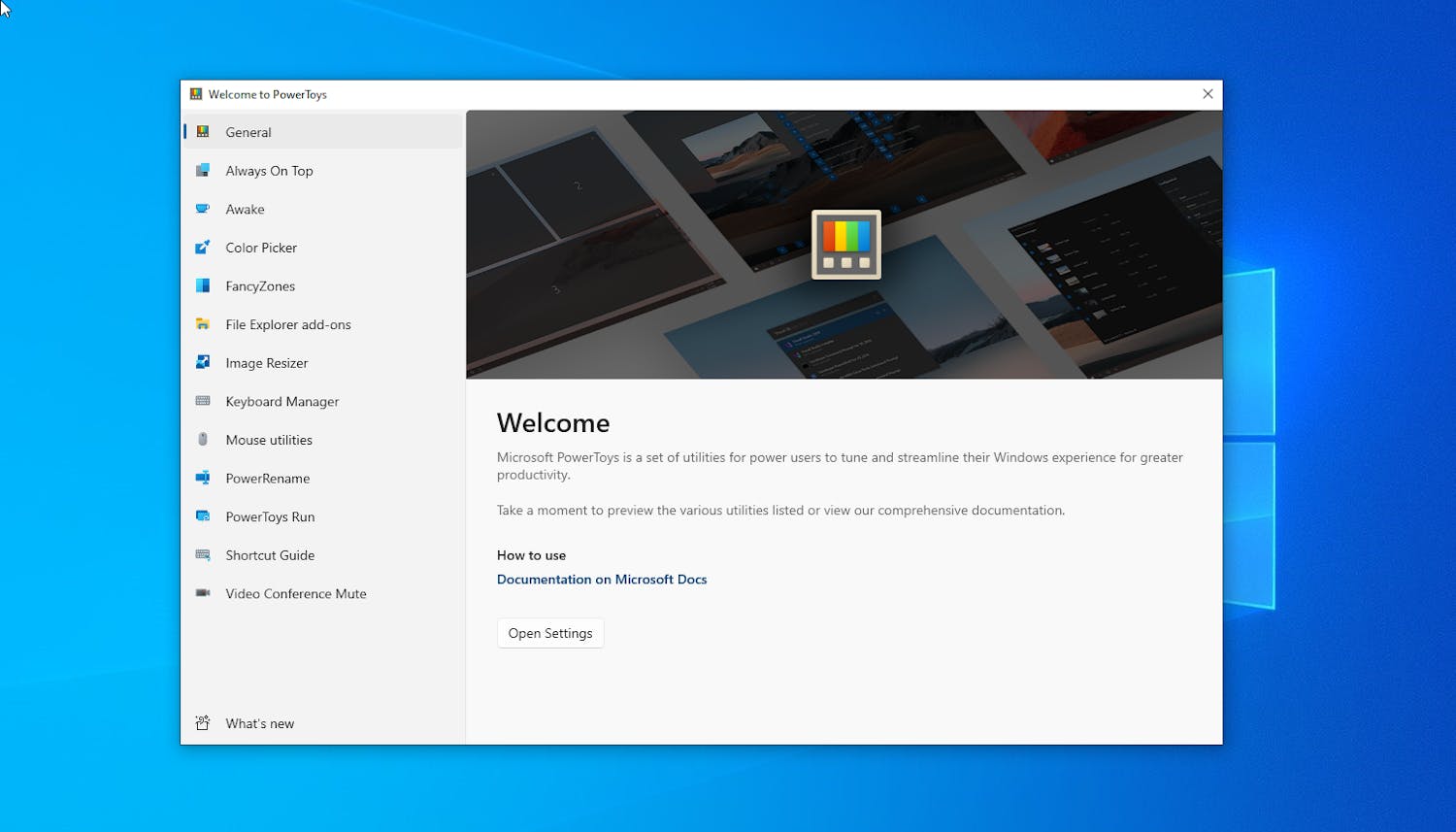The height and width of the screenshot is (832, 1456).
Task: Click the Keyboard Manager keyboard icon
Action: (x=203, y=401)
